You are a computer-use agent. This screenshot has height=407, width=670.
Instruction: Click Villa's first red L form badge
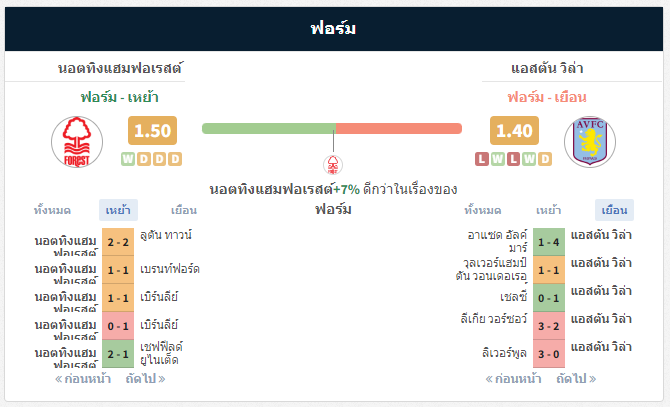tap(482, 159)
